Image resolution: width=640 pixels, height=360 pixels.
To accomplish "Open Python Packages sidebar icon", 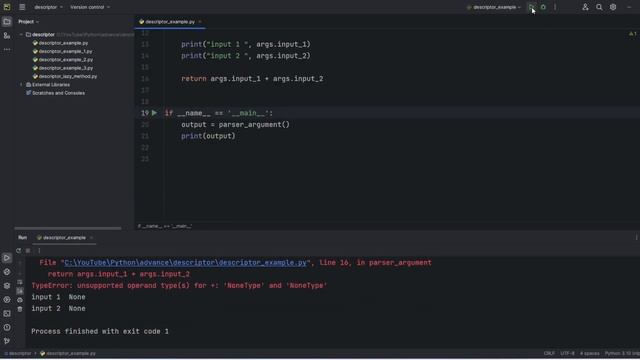I will pos(7,272).
